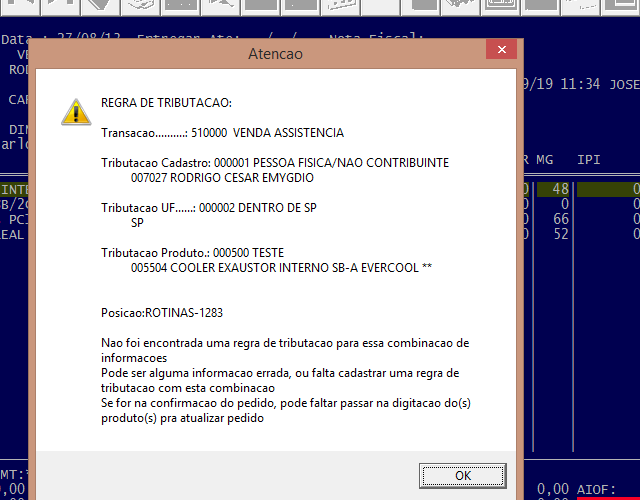Click the REGRA DE TRIBUTACAO heading
The image size is (640, 500).
[x=167, y=103]
